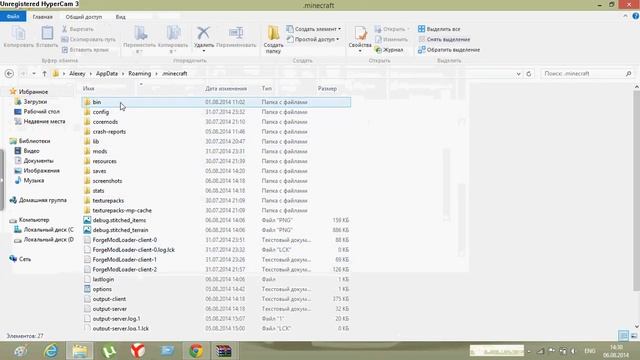This screenshot has width=640, height=360.
Task: Click AppData in the address breadcrumb
Action: coord(107,74)
